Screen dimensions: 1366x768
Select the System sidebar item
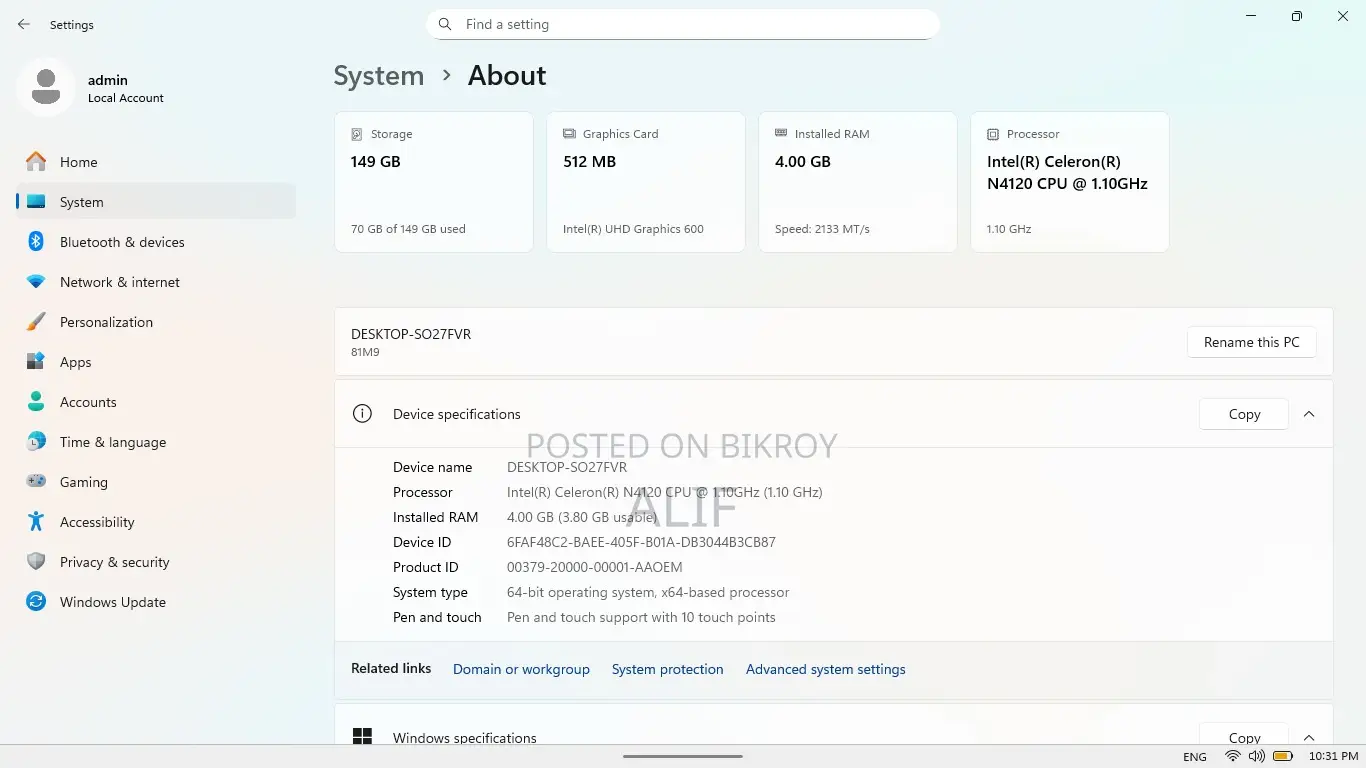pos(156,202)
